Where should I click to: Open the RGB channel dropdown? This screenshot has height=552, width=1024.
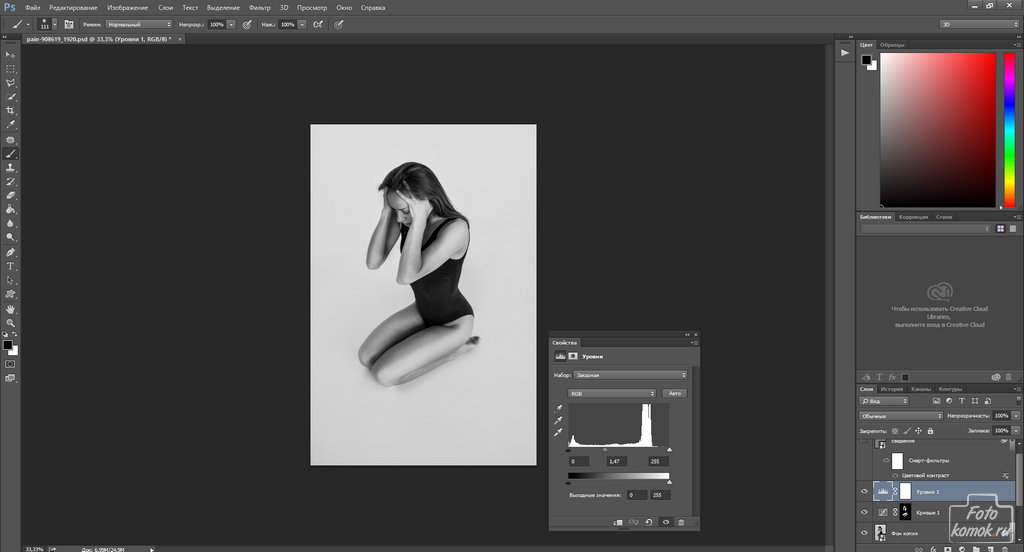pos(612,393)
